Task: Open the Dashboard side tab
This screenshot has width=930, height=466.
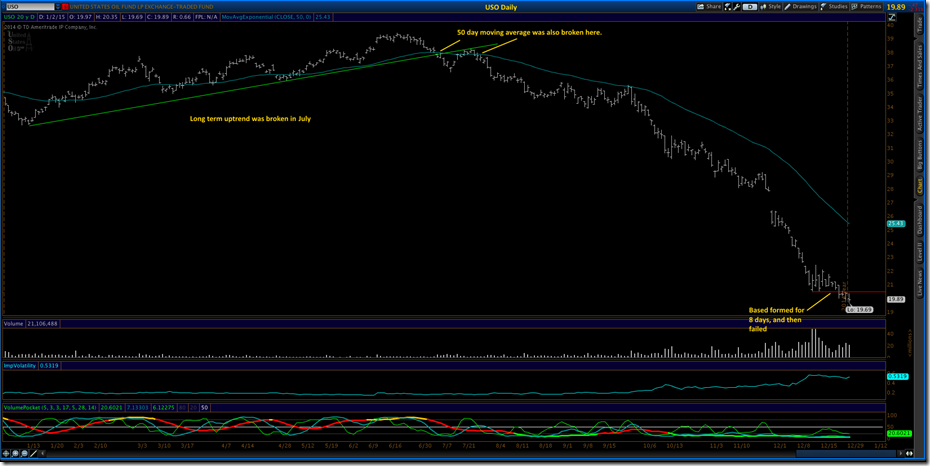Action: point(920,222)
